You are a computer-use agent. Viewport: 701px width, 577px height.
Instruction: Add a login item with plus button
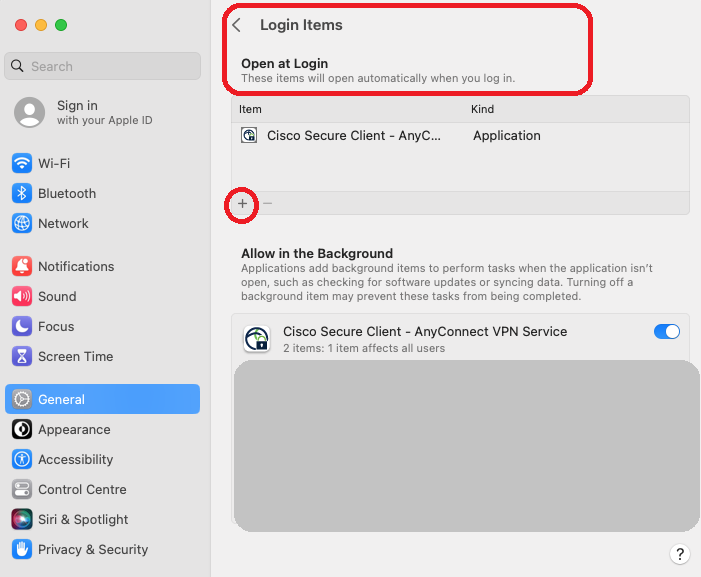242,204
